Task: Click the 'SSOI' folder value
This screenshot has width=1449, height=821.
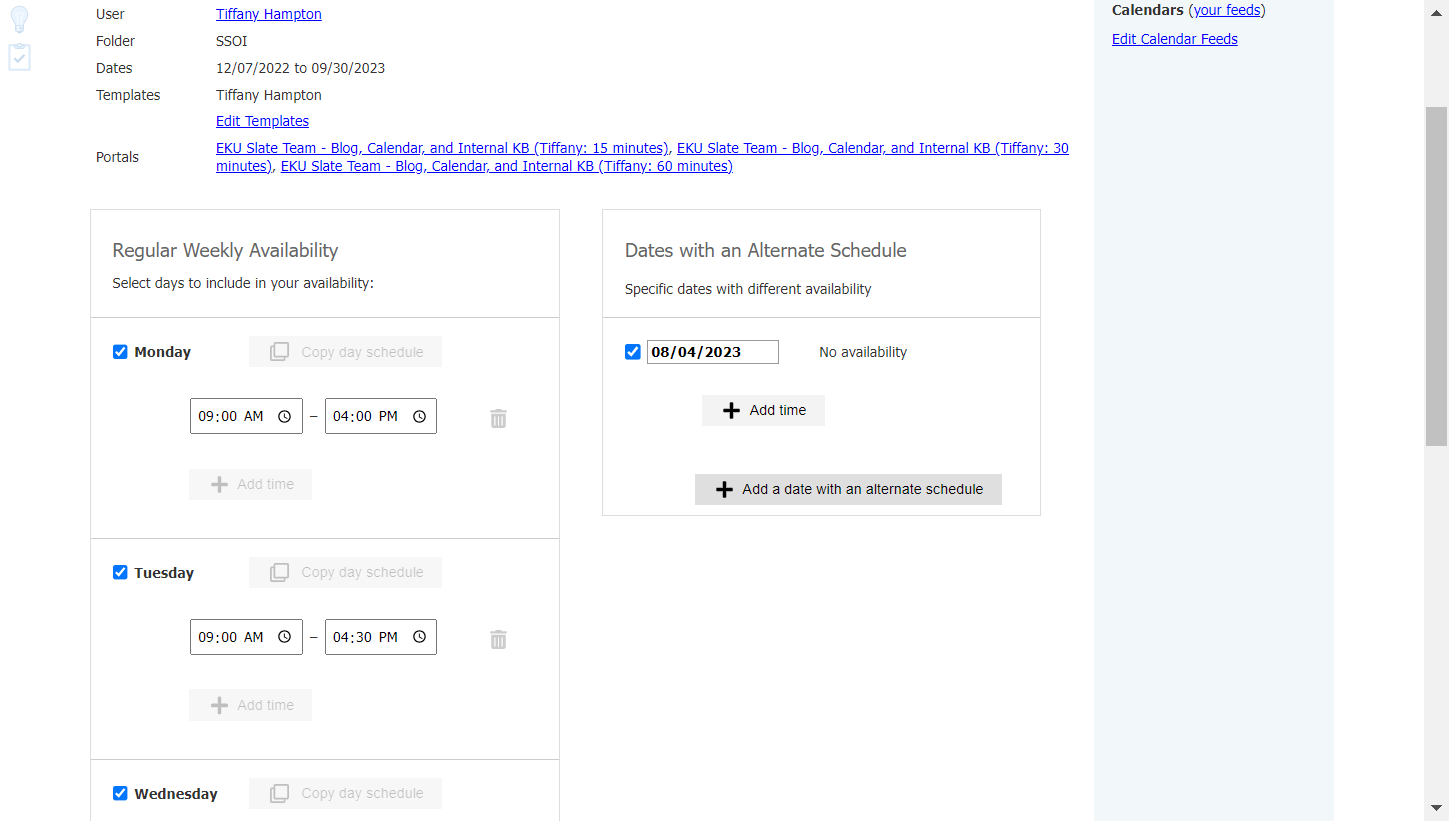Action: 232,41
